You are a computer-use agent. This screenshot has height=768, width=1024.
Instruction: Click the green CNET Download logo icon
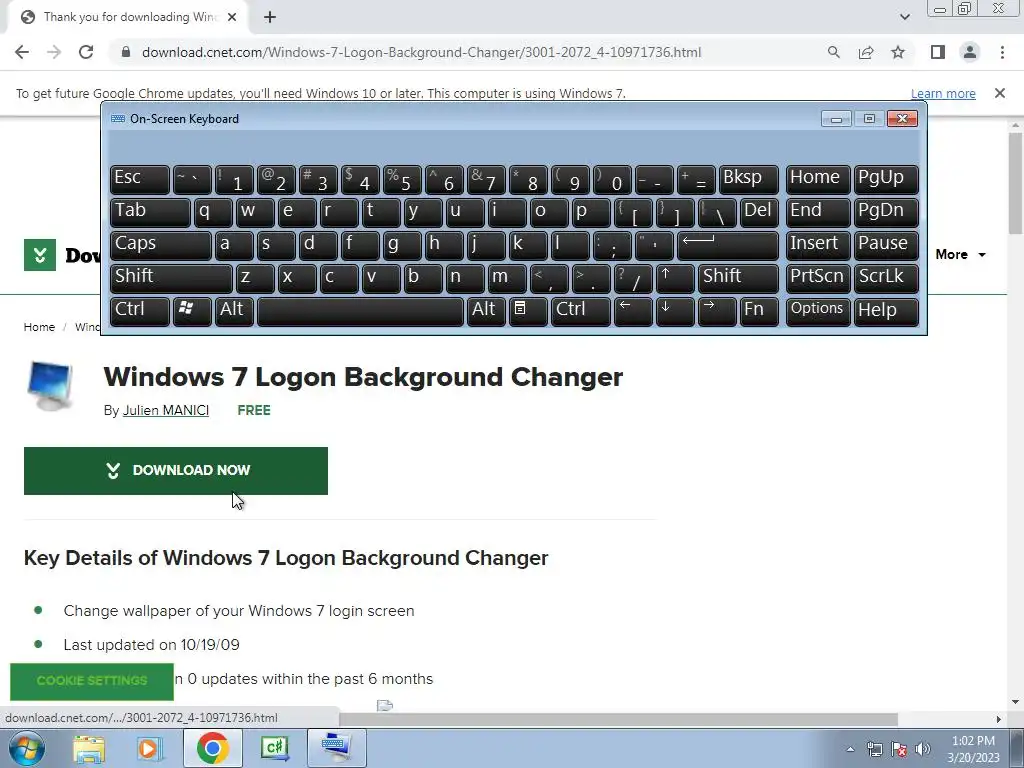coord(40,255)
